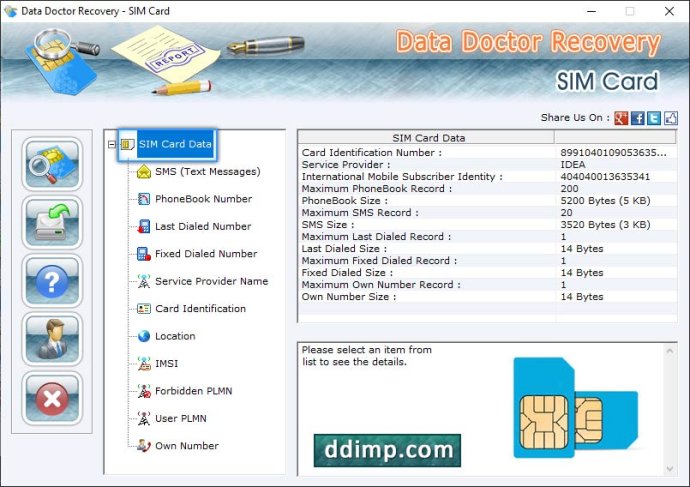Click the icon beside Fixed Dialed Number

point(144,254)
